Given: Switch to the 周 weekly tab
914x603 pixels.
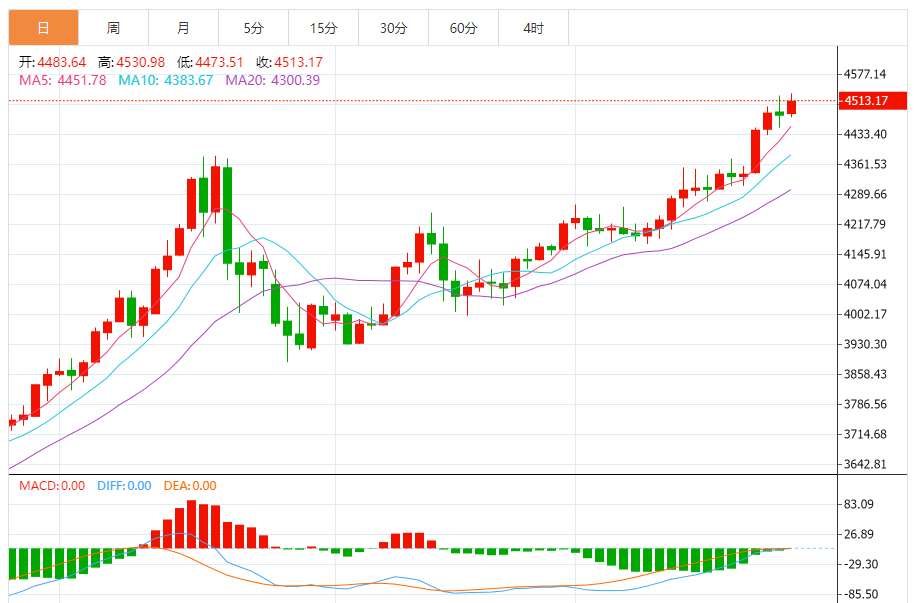Looking at the screenshot, I should (113, 28).
